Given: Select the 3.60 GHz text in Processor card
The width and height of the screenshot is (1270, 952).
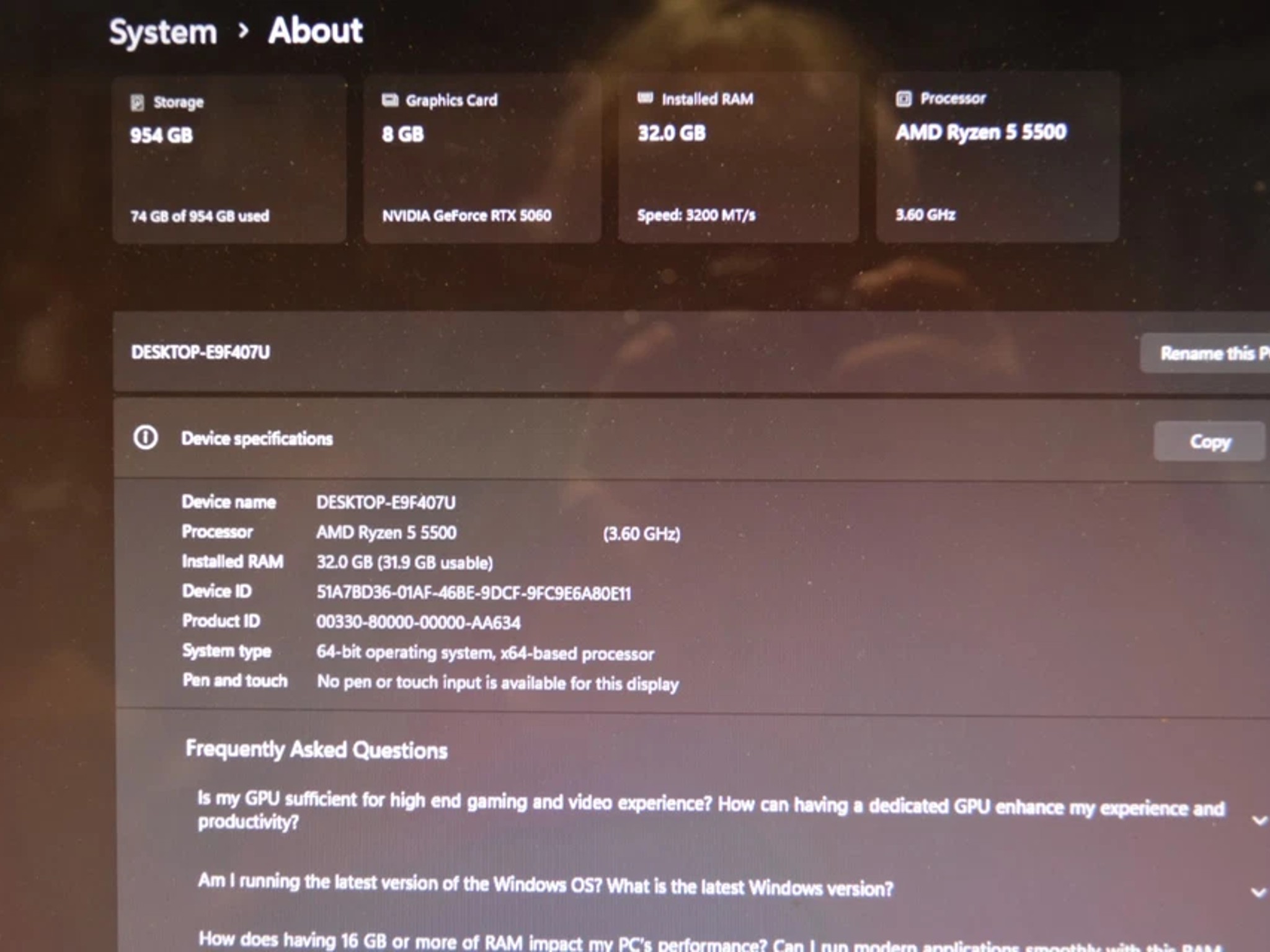Looking at the screenshot, I should [x=925, y=214].
